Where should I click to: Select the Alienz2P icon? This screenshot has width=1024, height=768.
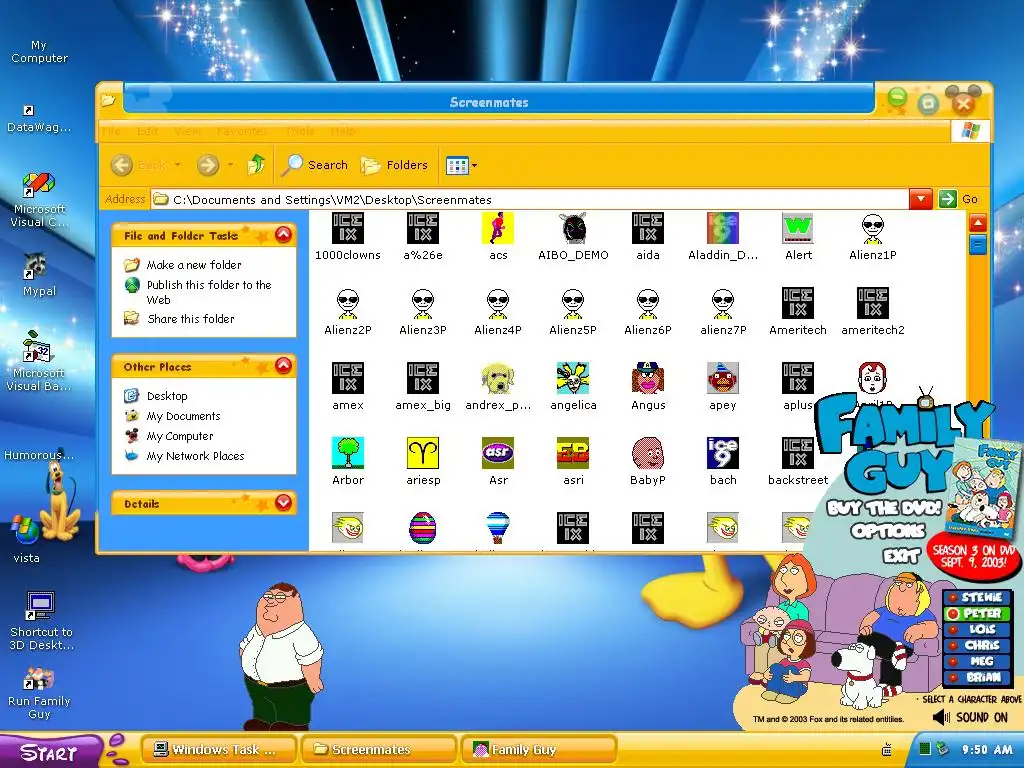(x=348, y=312)
